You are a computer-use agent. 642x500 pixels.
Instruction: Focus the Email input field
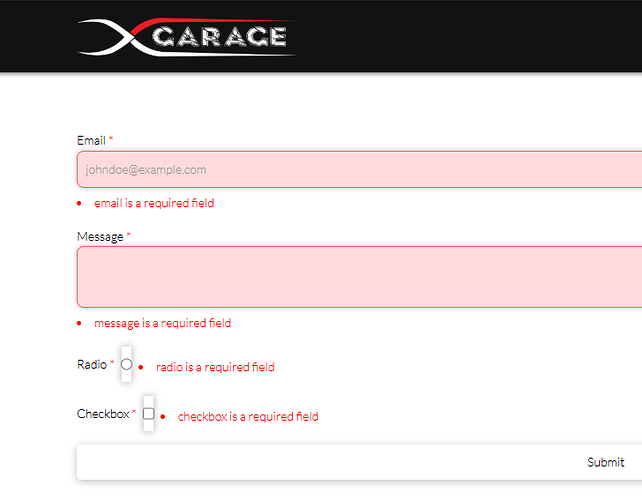[359, 170]
